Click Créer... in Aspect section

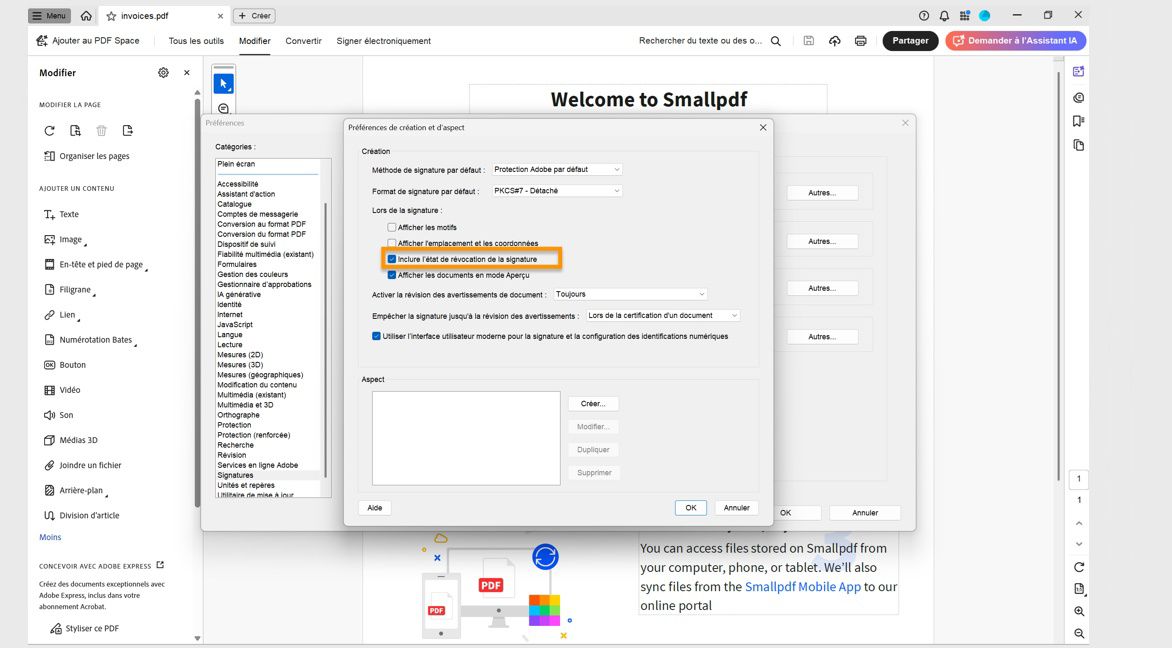[x=593, y=404]
